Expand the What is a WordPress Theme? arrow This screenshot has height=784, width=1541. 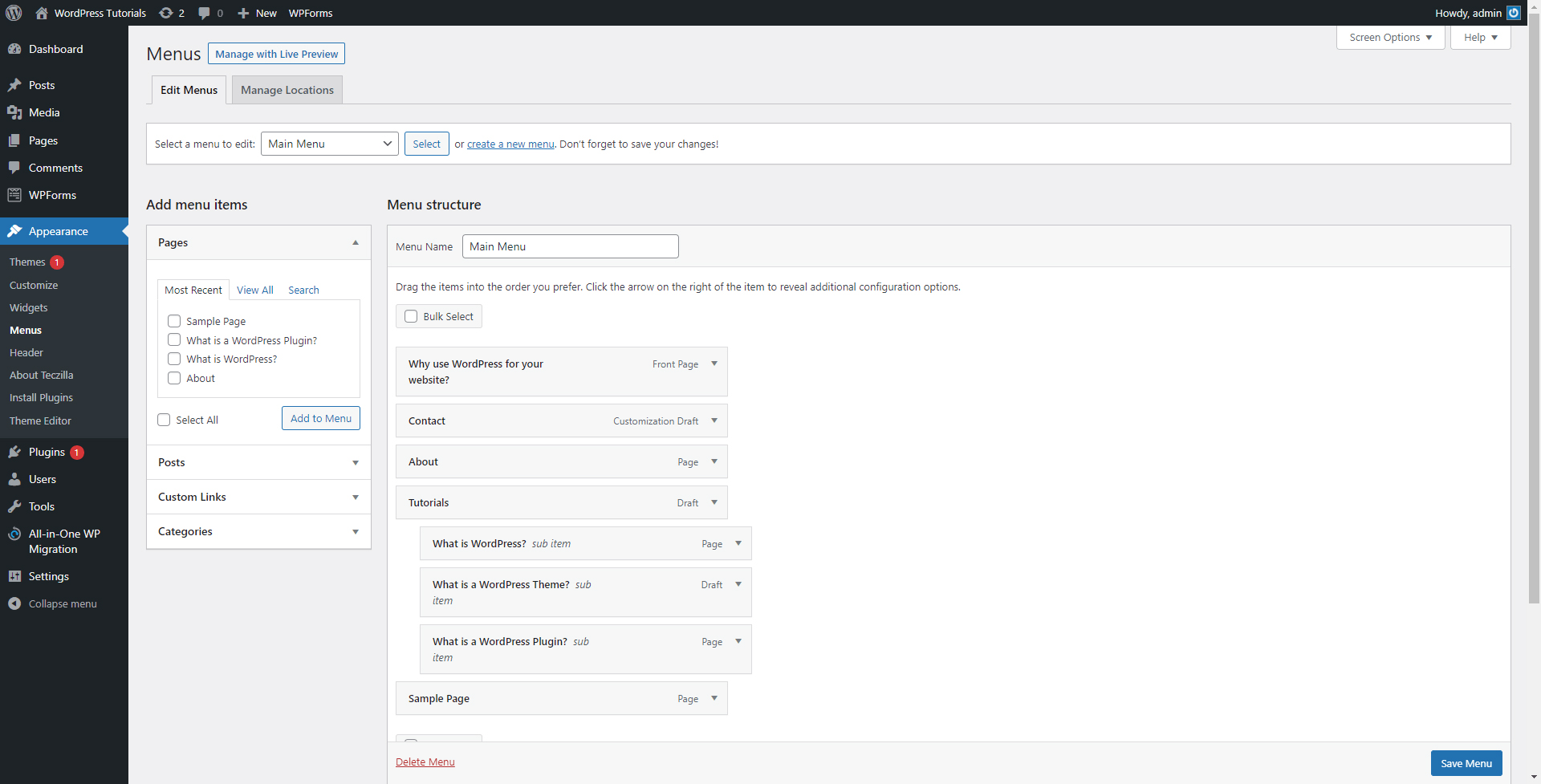point(738,584)
